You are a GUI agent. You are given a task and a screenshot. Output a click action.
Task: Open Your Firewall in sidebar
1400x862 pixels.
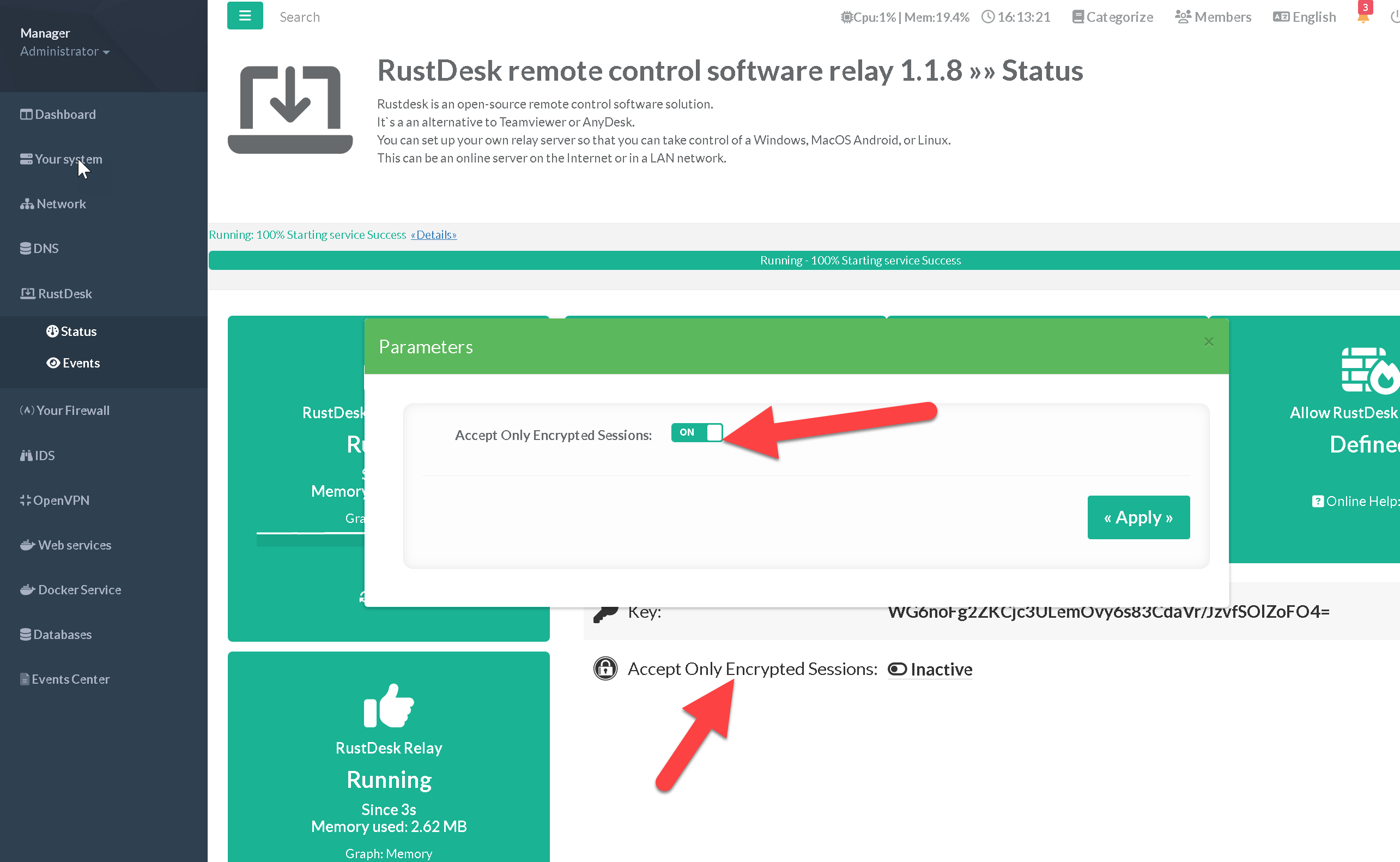(x=72, y=411)
